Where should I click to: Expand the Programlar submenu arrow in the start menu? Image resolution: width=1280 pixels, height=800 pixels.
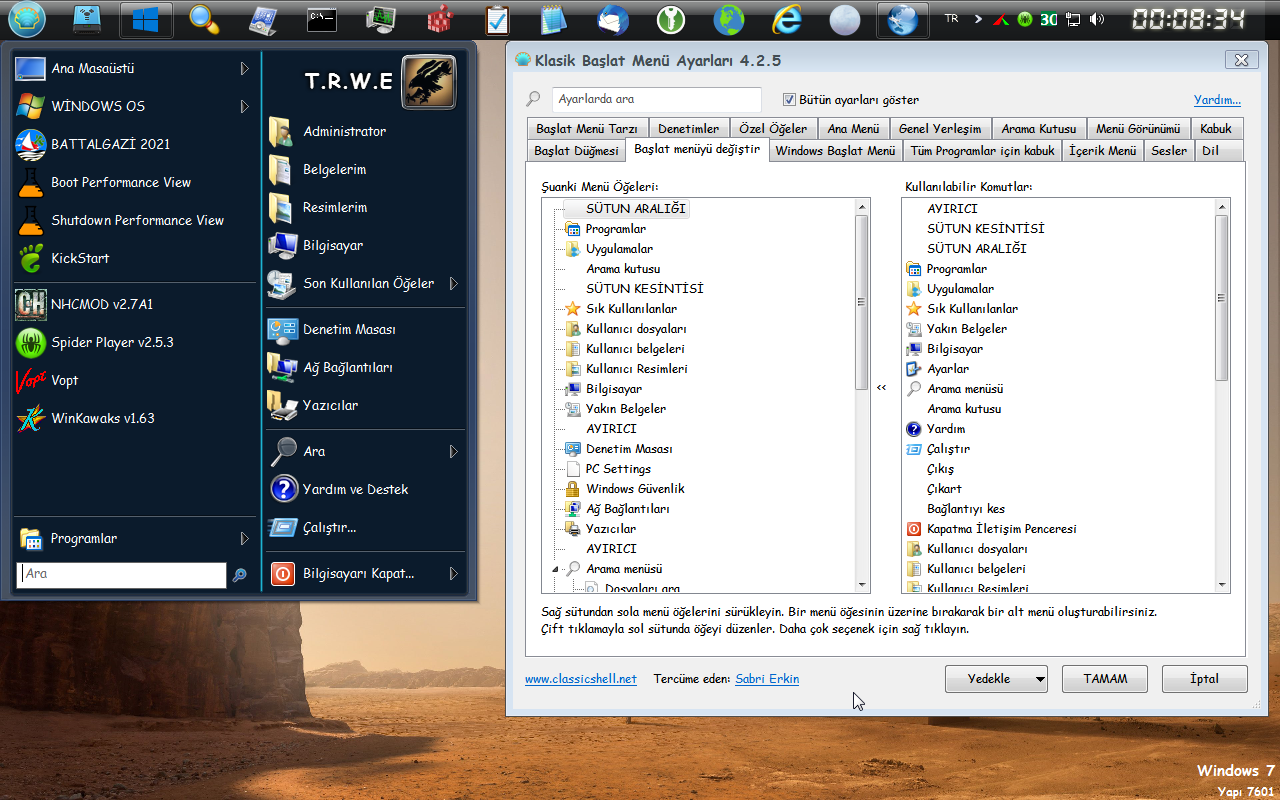click(x=244, y=538)
